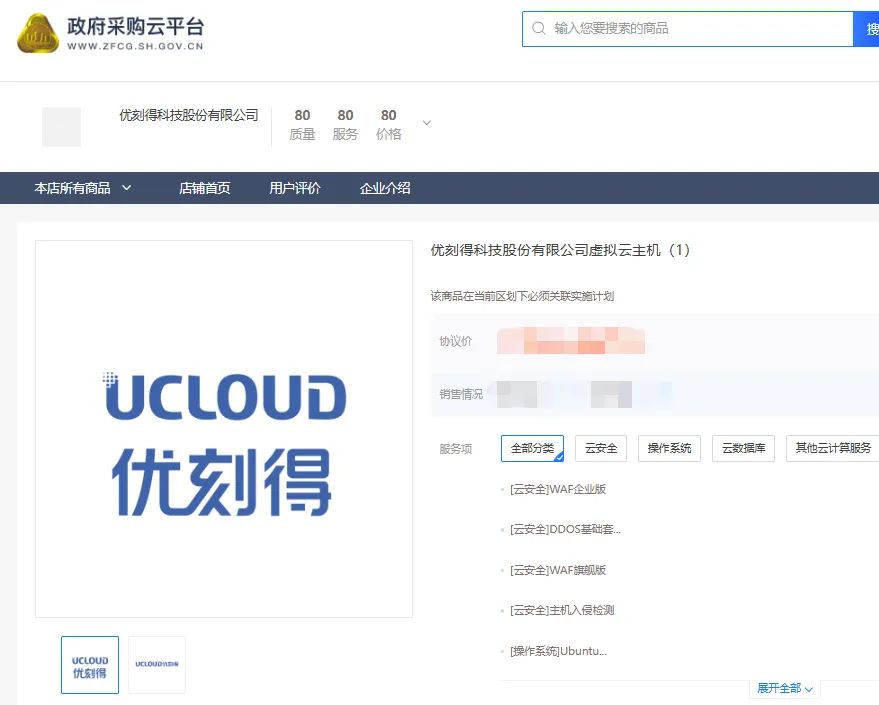This screenshot has width=879, height=705.
Task: Select the second UCLOUD thumbnail
Action: 157,665
